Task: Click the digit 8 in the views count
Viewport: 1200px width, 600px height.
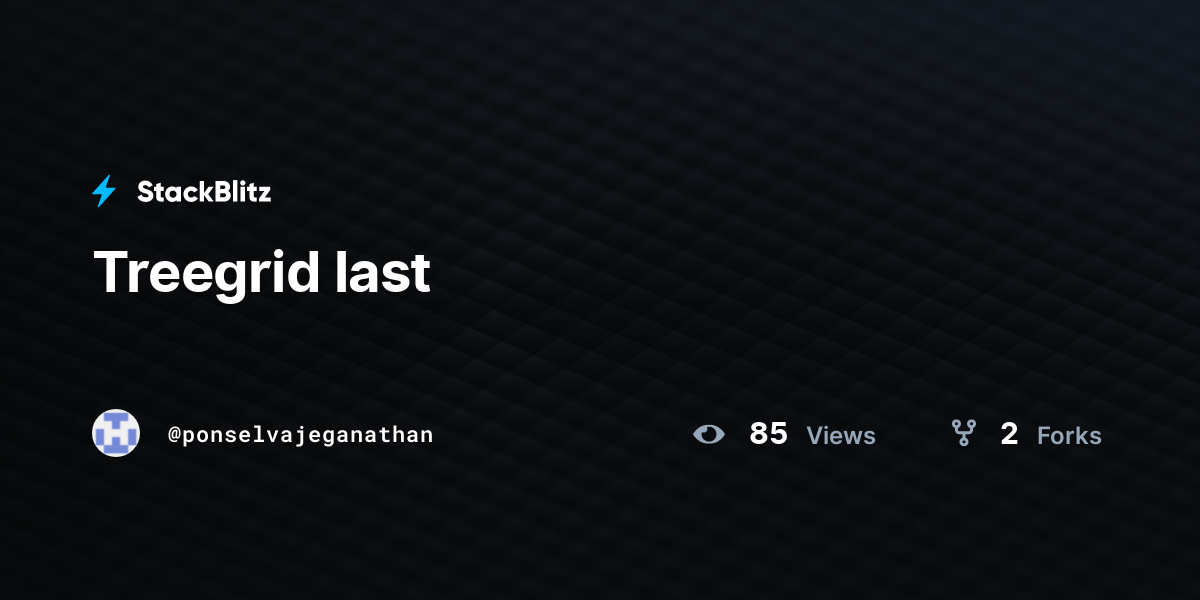Action: 758,434
